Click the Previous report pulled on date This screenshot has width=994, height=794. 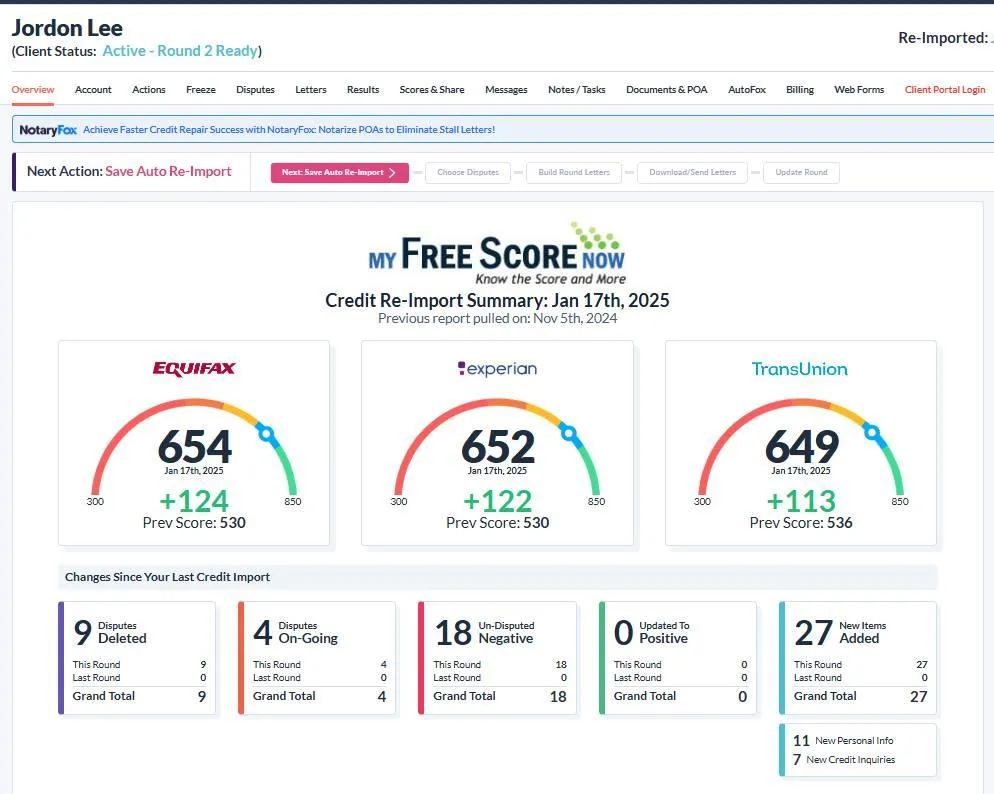pyautogui.click(x=497, y=318)
